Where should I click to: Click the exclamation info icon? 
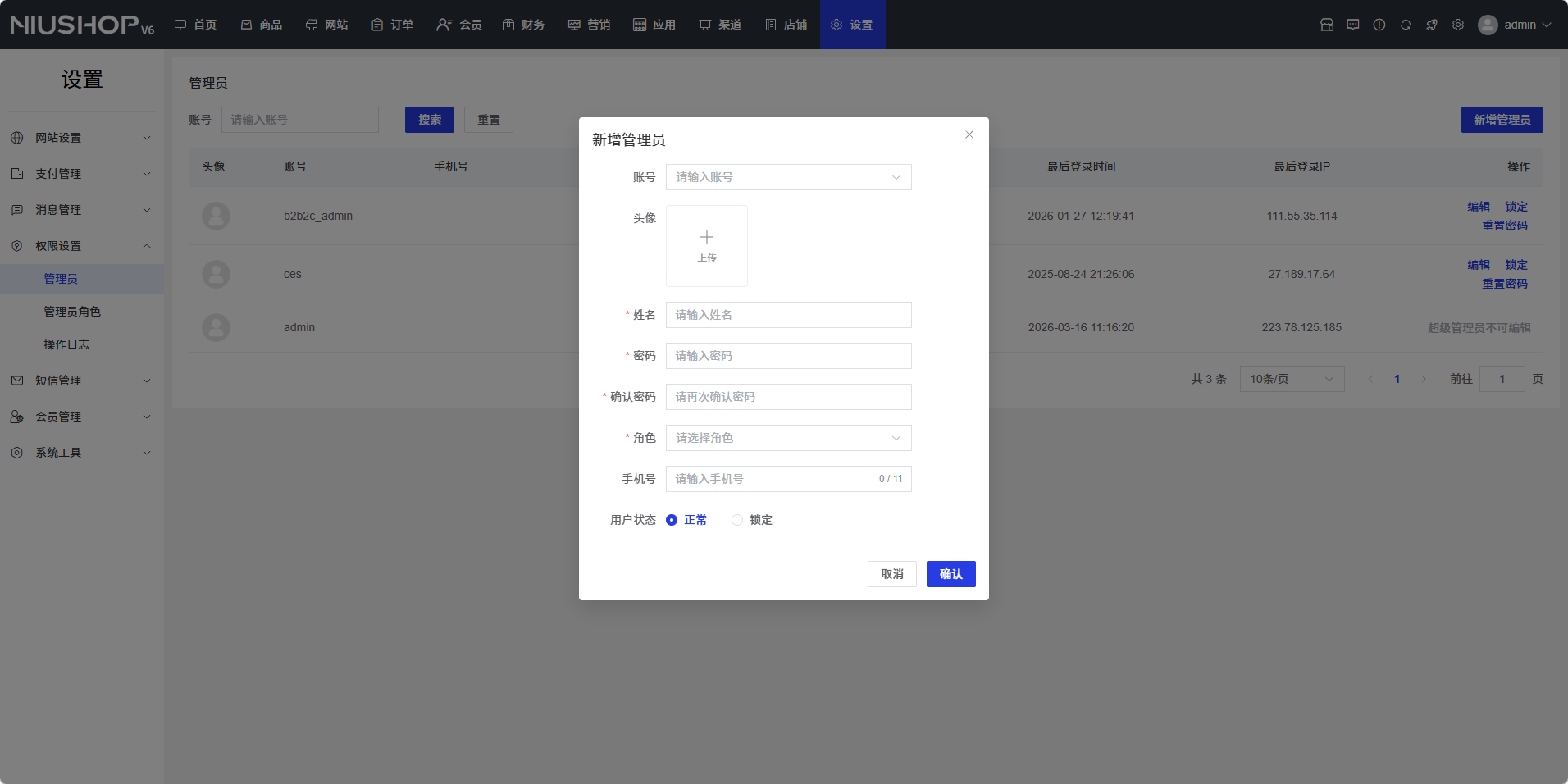1379,25
